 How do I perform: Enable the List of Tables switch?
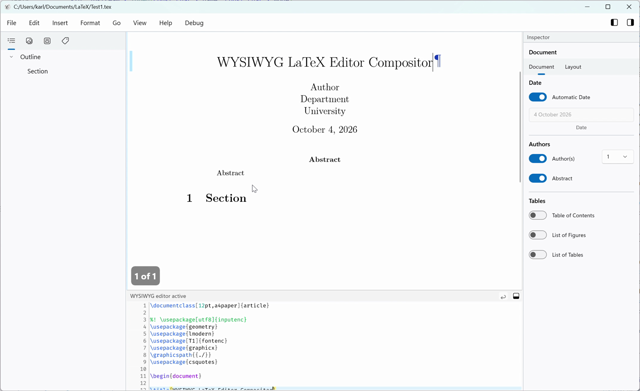coord(538,255)
